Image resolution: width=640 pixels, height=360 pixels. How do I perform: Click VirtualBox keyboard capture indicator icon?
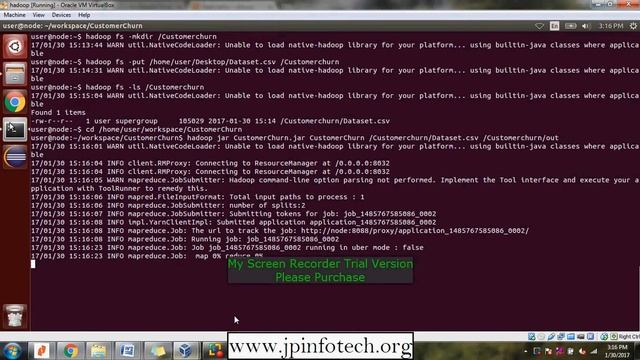613,337
